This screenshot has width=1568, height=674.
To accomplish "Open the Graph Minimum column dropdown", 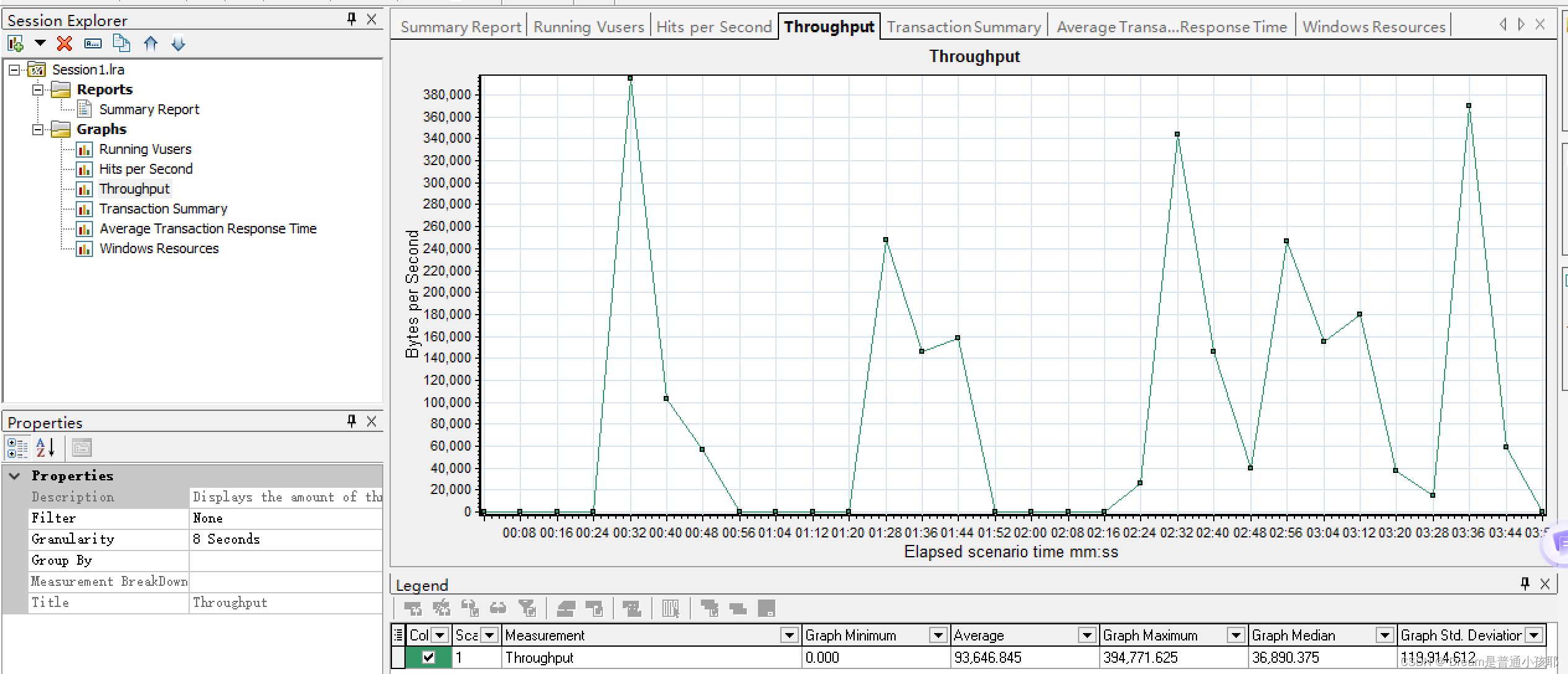I will [x=938, y=635].
